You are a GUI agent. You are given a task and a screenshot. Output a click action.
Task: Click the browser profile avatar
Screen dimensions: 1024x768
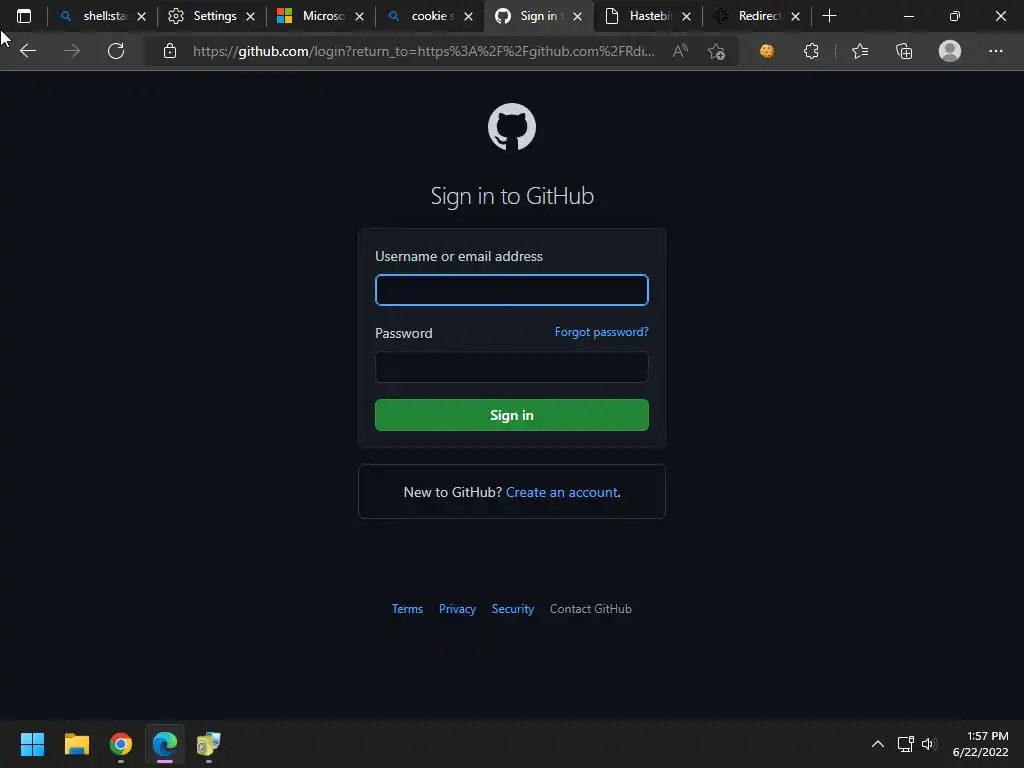pyautogui.click(x=950, y=51)
